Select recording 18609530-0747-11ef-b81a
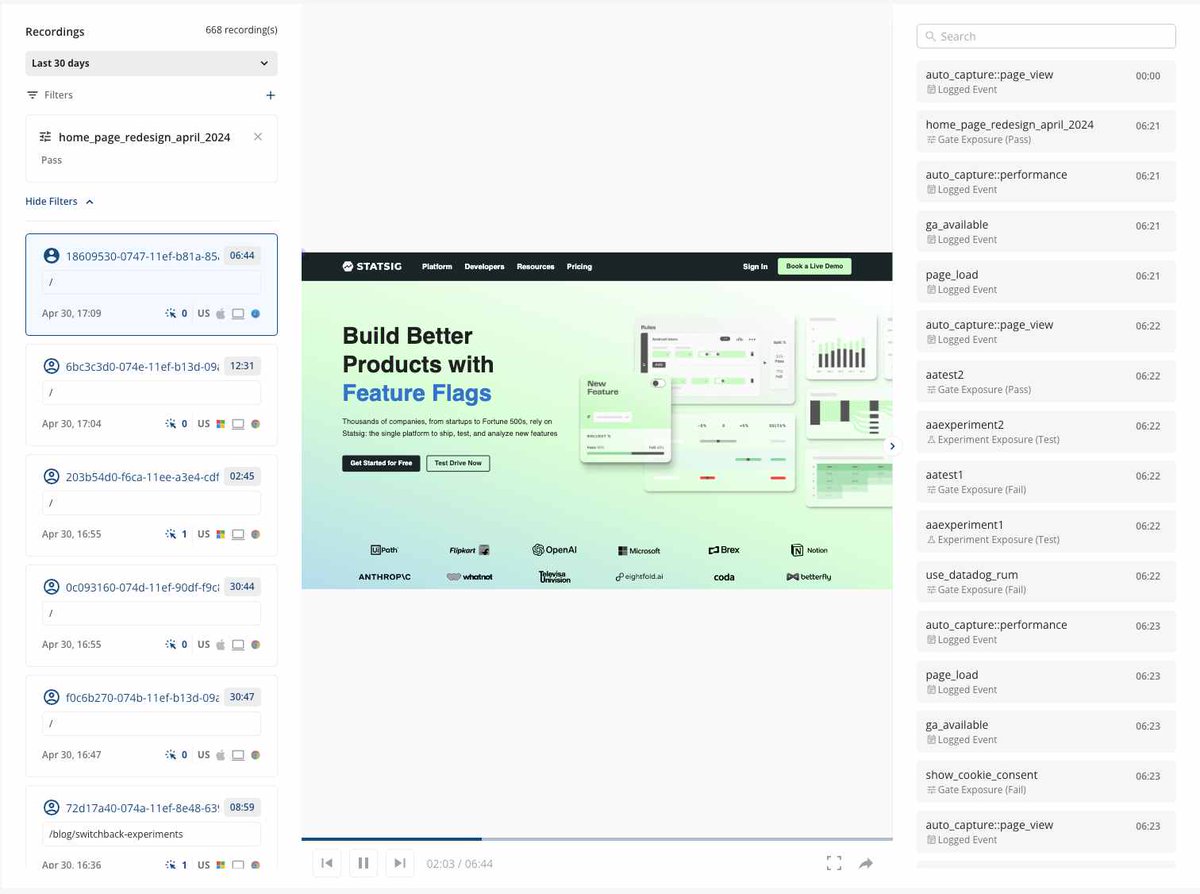1200x894 pixels. pos(151,285)
